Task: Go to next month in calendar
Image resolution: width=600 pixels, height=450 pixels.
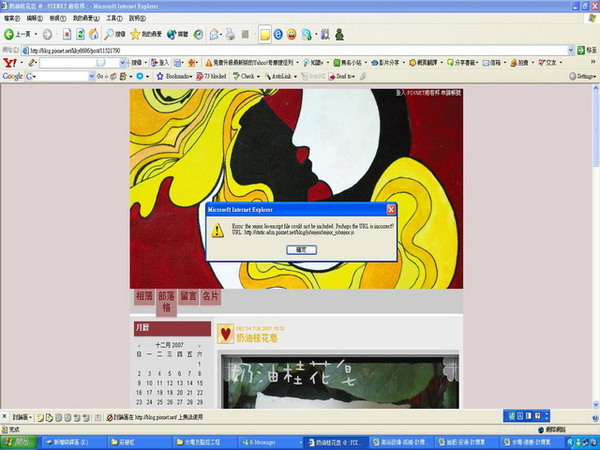Action: 200,345
